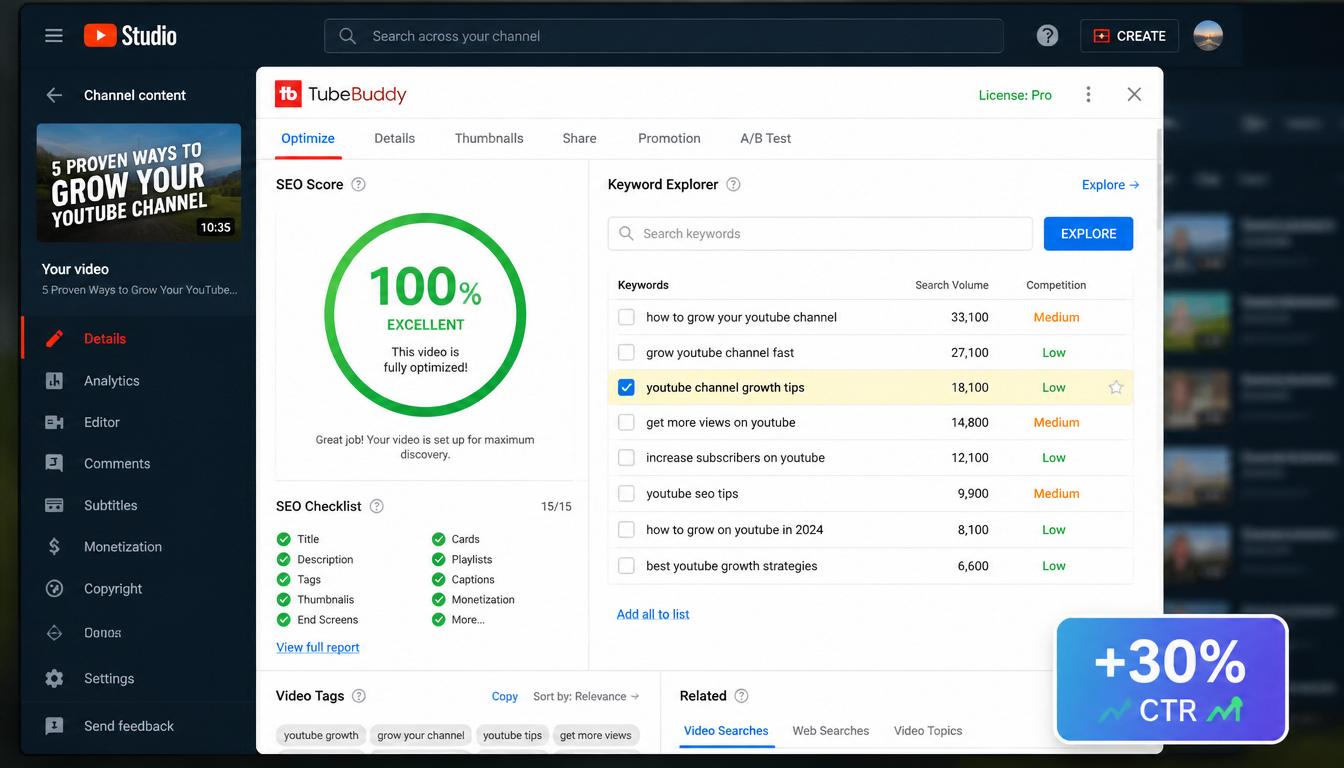This screenshot has height=768, width=1344.
Task: Click the 100% SEO score circle
Action: (x=425, y=316)
